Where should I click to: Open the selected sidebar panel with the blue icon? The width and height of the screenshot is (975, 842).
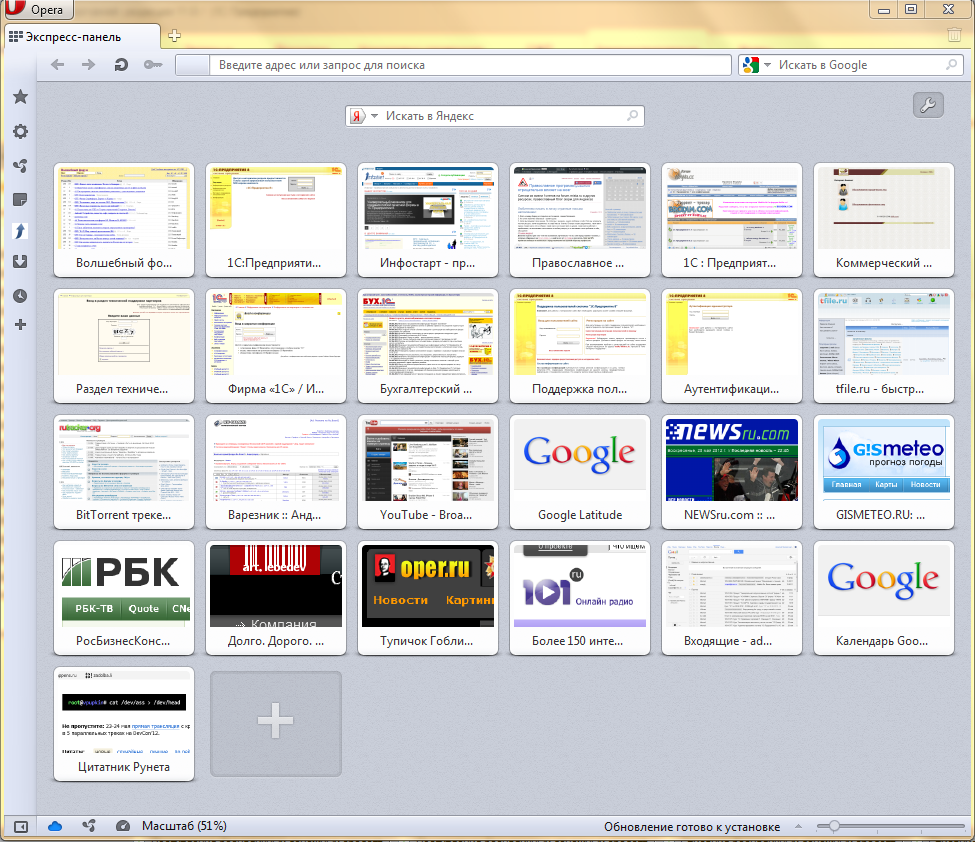click(20, 231)
